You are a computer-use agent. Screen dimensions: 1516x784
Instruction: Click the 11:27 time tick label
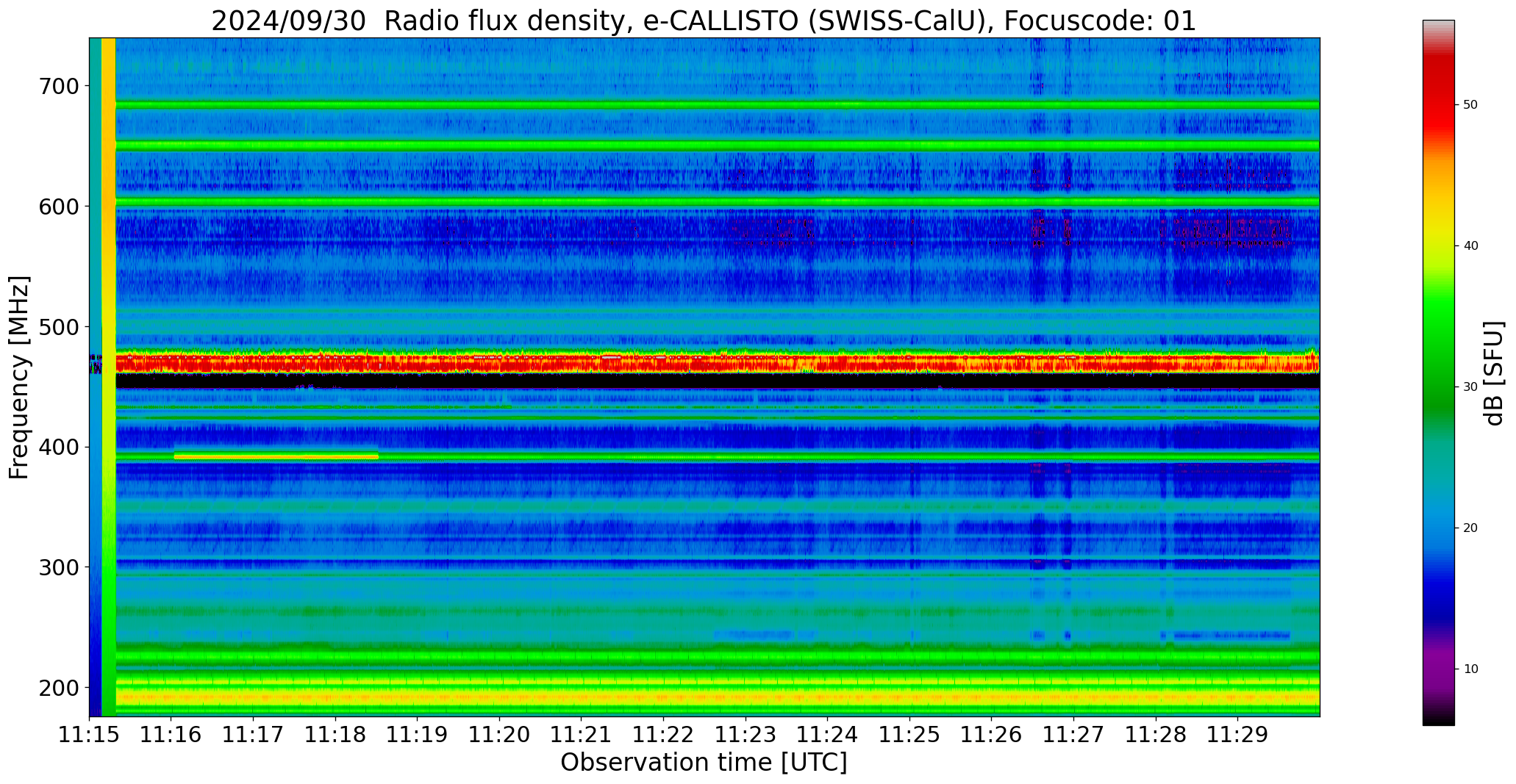[1074, 735]
